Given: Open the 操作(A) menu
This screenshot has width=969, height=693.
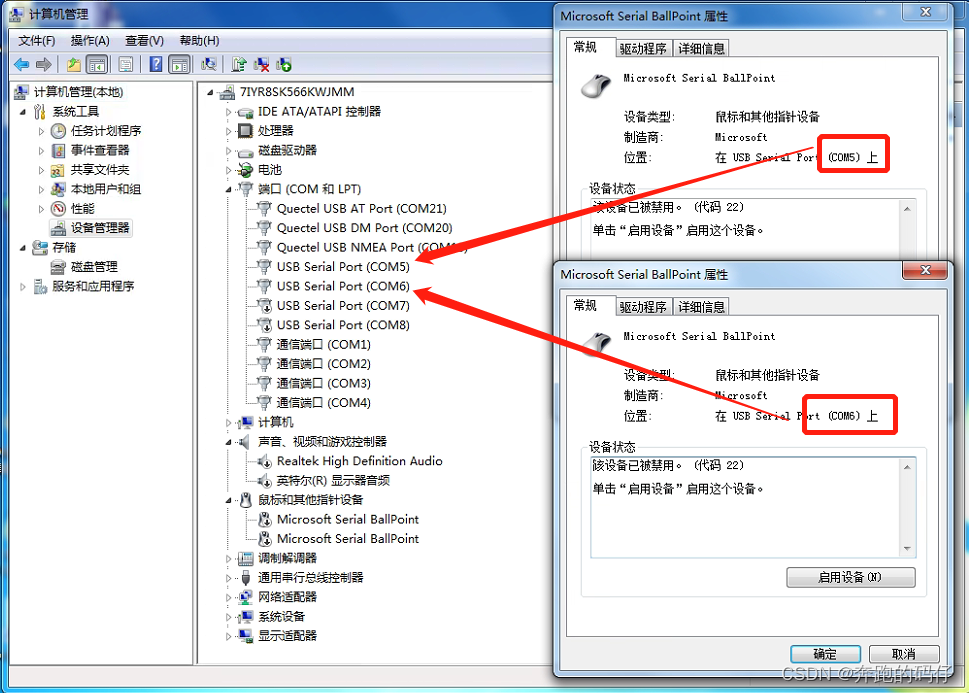Looking at the screenshot, I should tap(90, 41).
